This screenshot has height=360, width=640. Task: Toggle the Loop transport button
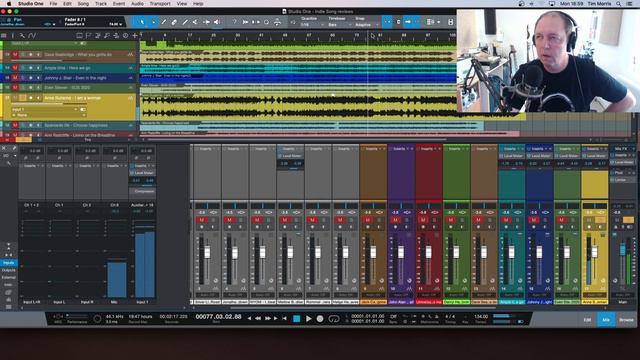tap(334, 319)
